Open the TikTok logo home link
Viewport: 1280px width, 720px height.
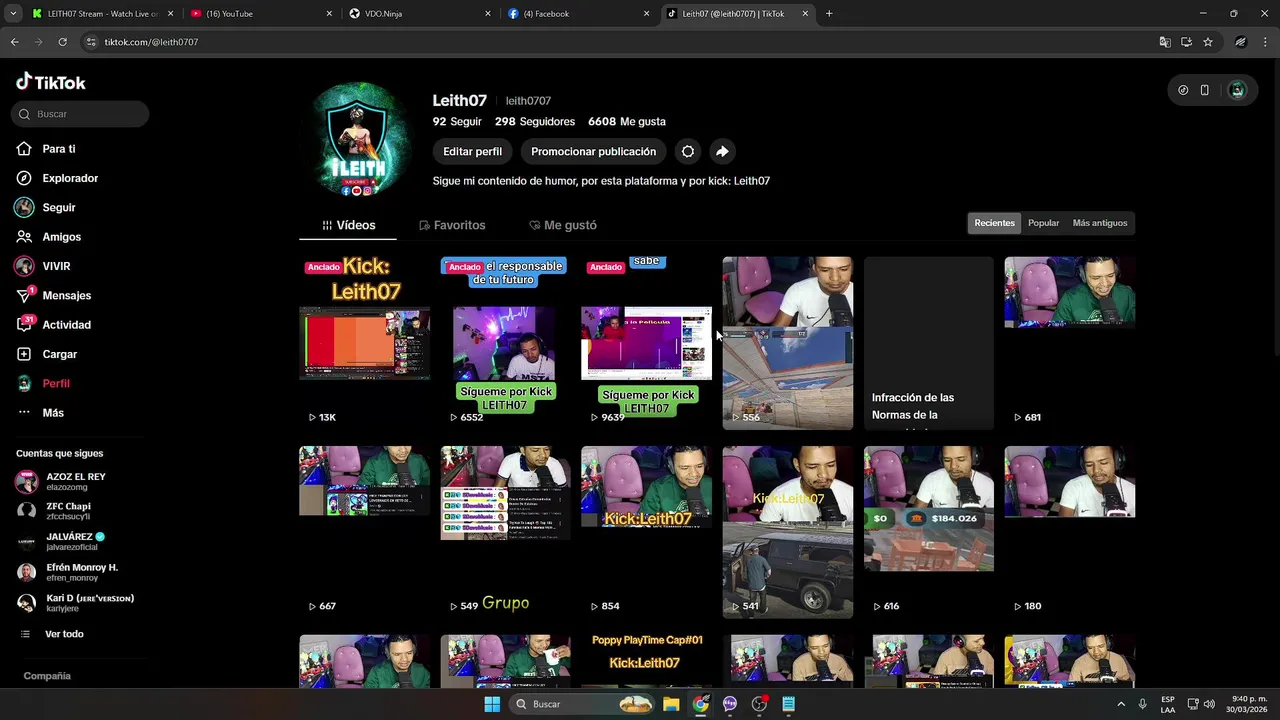tap(51, 82)
